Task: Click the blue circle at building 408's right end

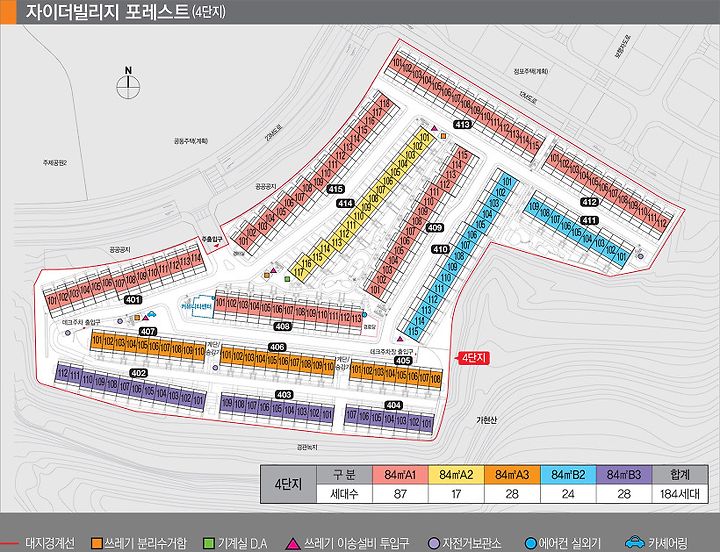Action: click(x=365, y=315)
